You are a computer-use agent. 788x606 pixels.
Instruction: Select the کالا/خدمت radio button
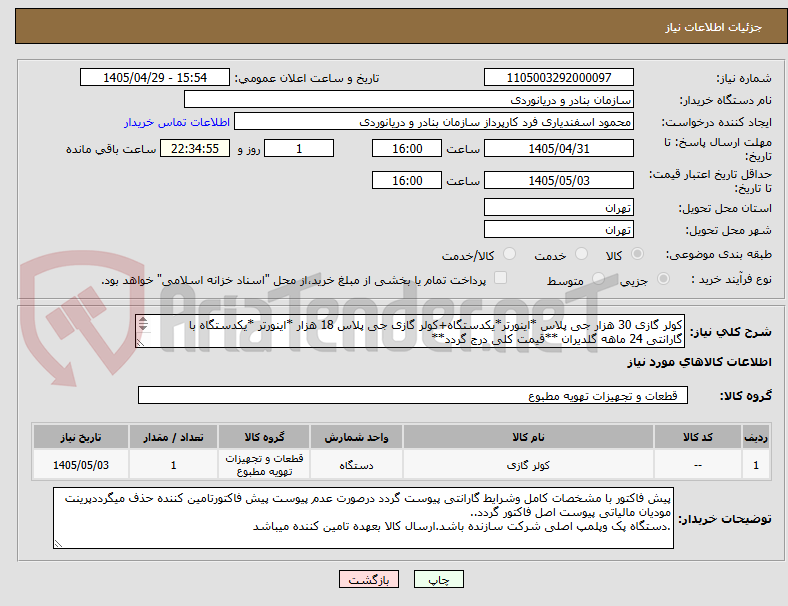tap(509, 254)
